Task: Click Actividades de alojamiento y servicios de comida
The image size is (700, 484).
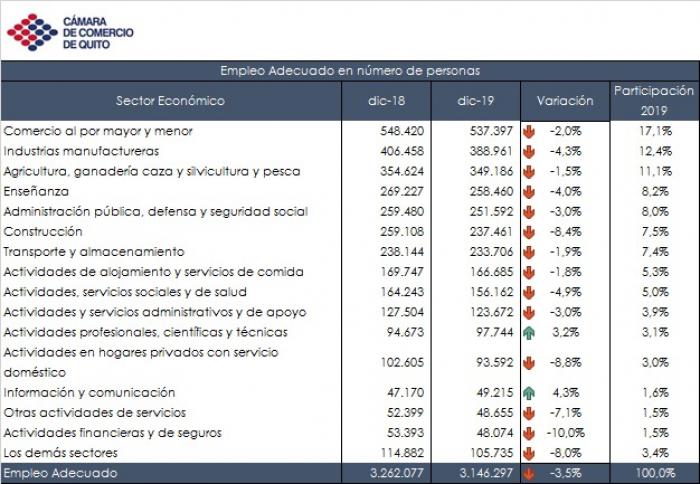Action: click(154, 272)
